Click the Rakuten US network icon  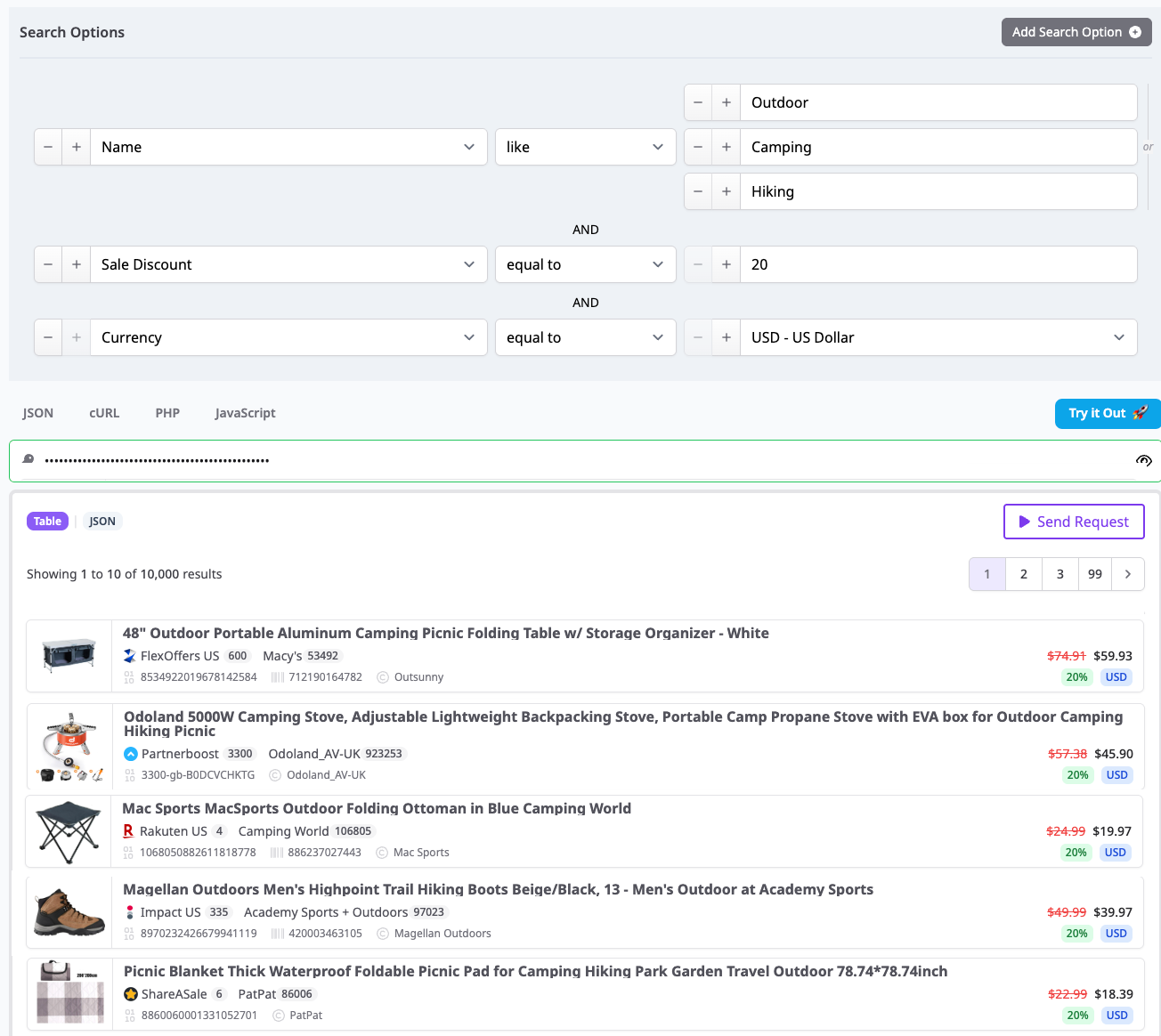click(129, 831)
